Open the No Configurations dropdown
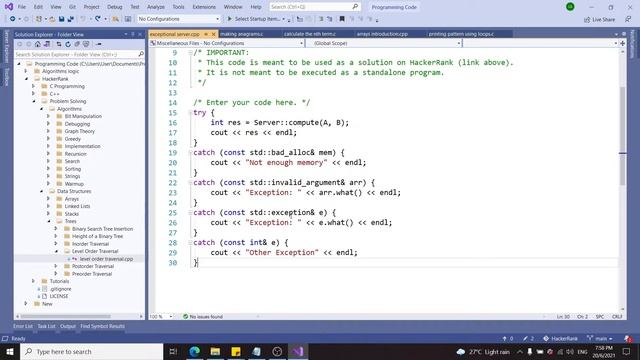This screenshot has width=640, height=360. 178,19
